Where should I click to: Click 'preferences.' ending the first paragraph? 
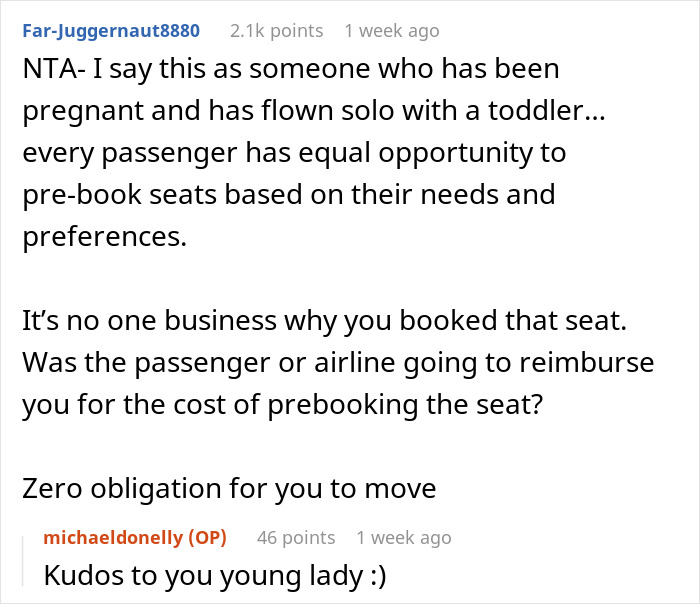click(x=91, y=237)
